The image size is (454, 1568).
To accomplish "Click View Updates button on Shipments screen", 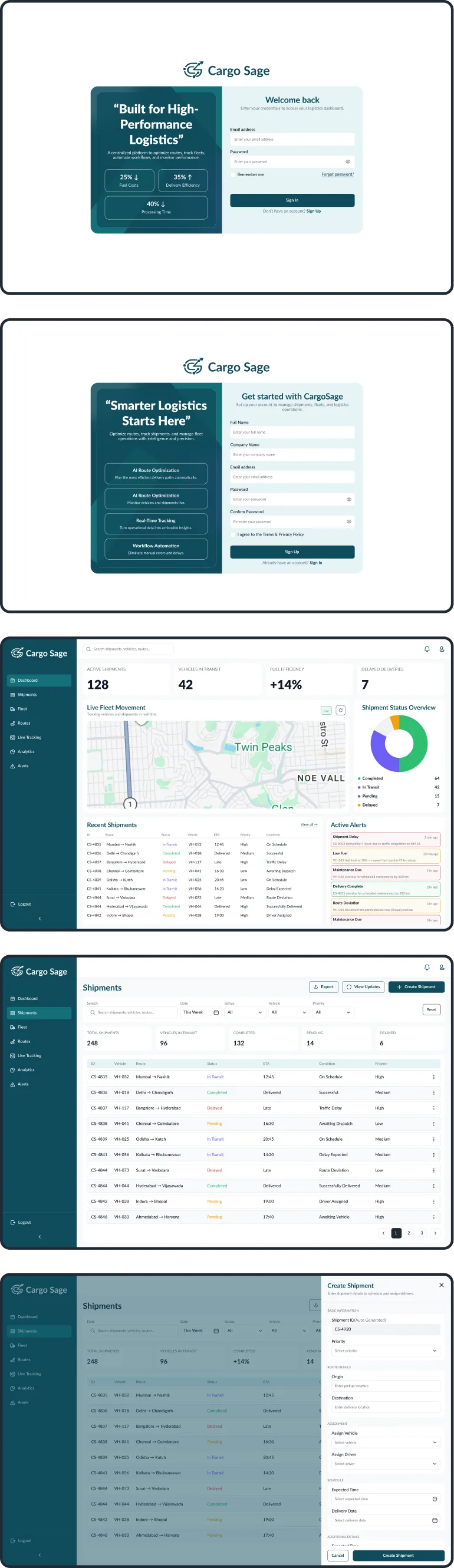I will 363,986.
